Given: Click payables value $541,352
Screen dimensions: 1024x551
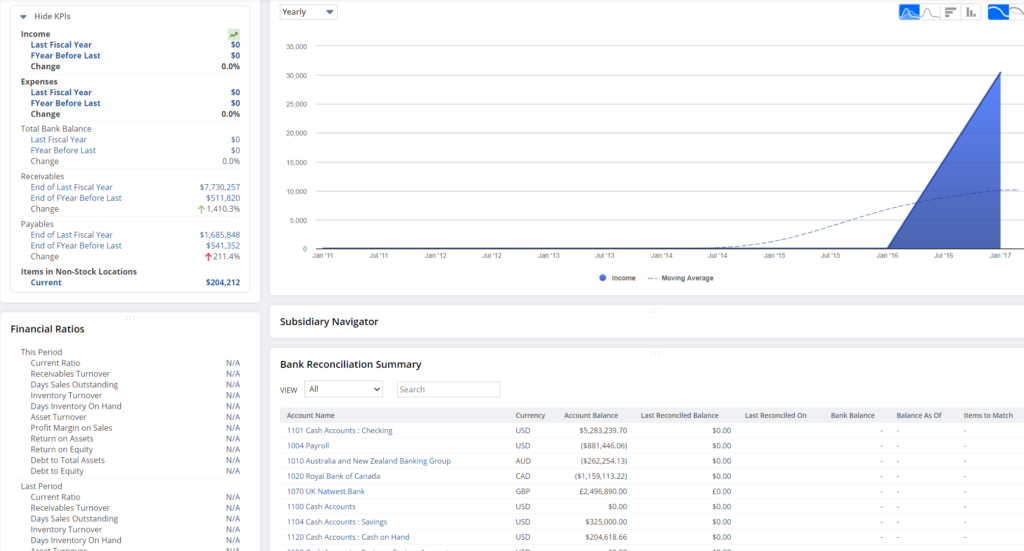Looking at the screenshot, I should pos(223,245).
